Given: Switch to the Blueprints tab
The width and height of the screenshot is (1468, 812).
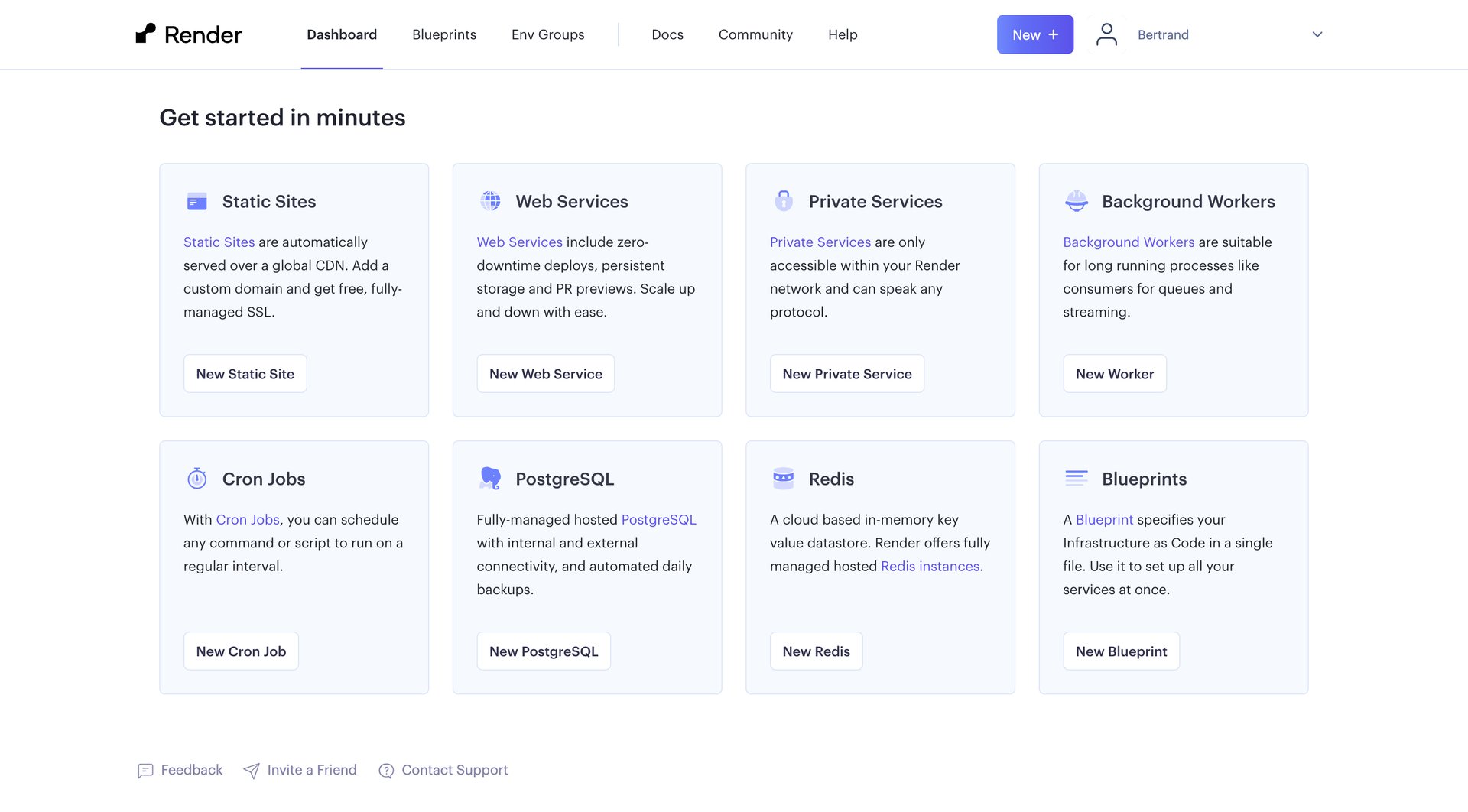Looking at the screenshot, I should (443, 34).
